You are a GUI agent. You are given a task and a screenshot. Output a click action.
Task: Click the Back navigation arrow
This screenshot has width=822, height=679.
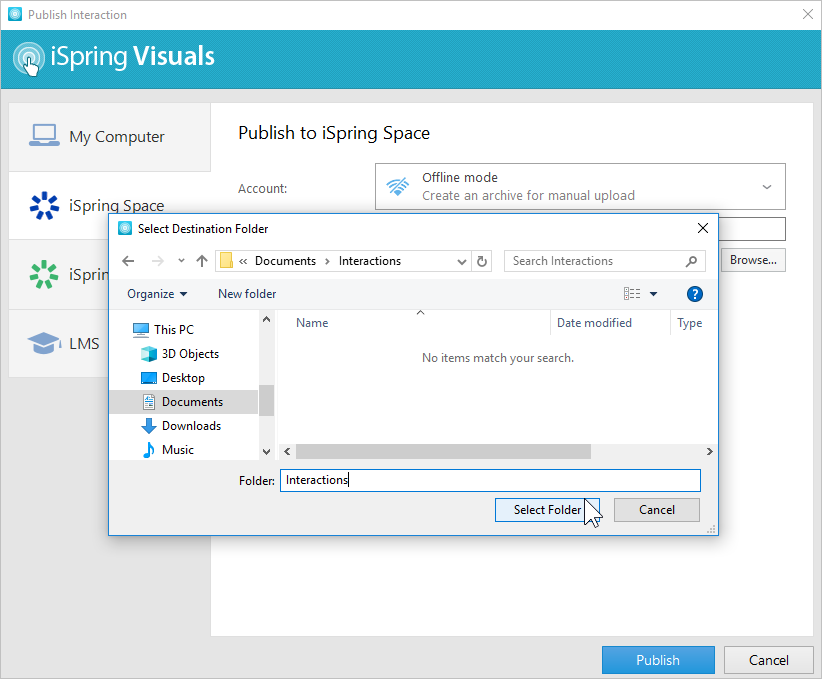[128, 261]
